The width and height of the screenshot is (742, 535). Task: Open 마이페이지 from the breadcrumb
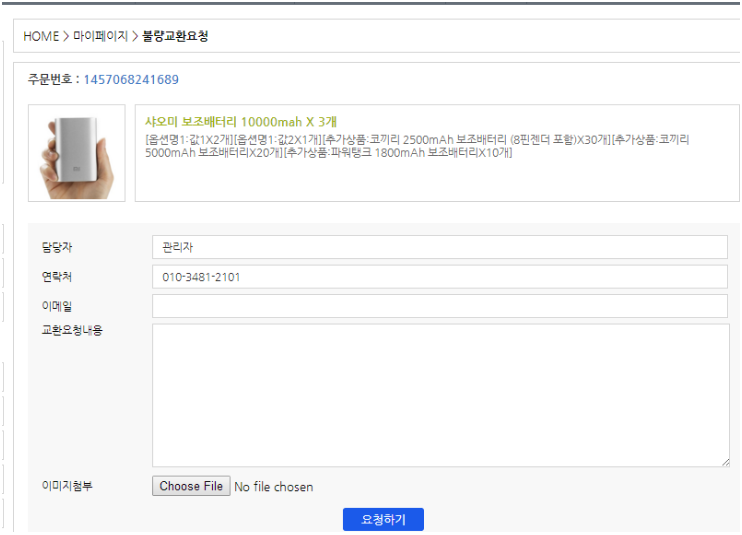(100, 36)
